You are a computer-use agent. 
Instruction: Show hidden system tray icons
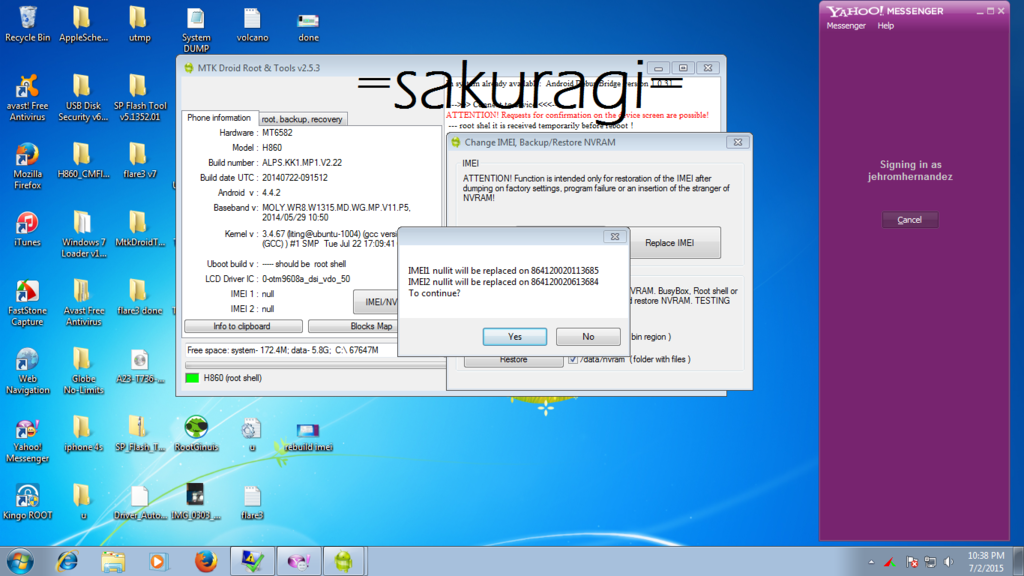tap(871, 562)
